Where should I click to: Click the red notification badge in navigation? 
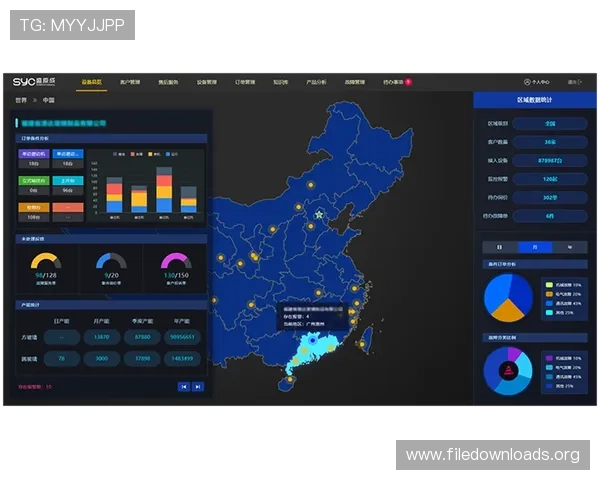408,82
